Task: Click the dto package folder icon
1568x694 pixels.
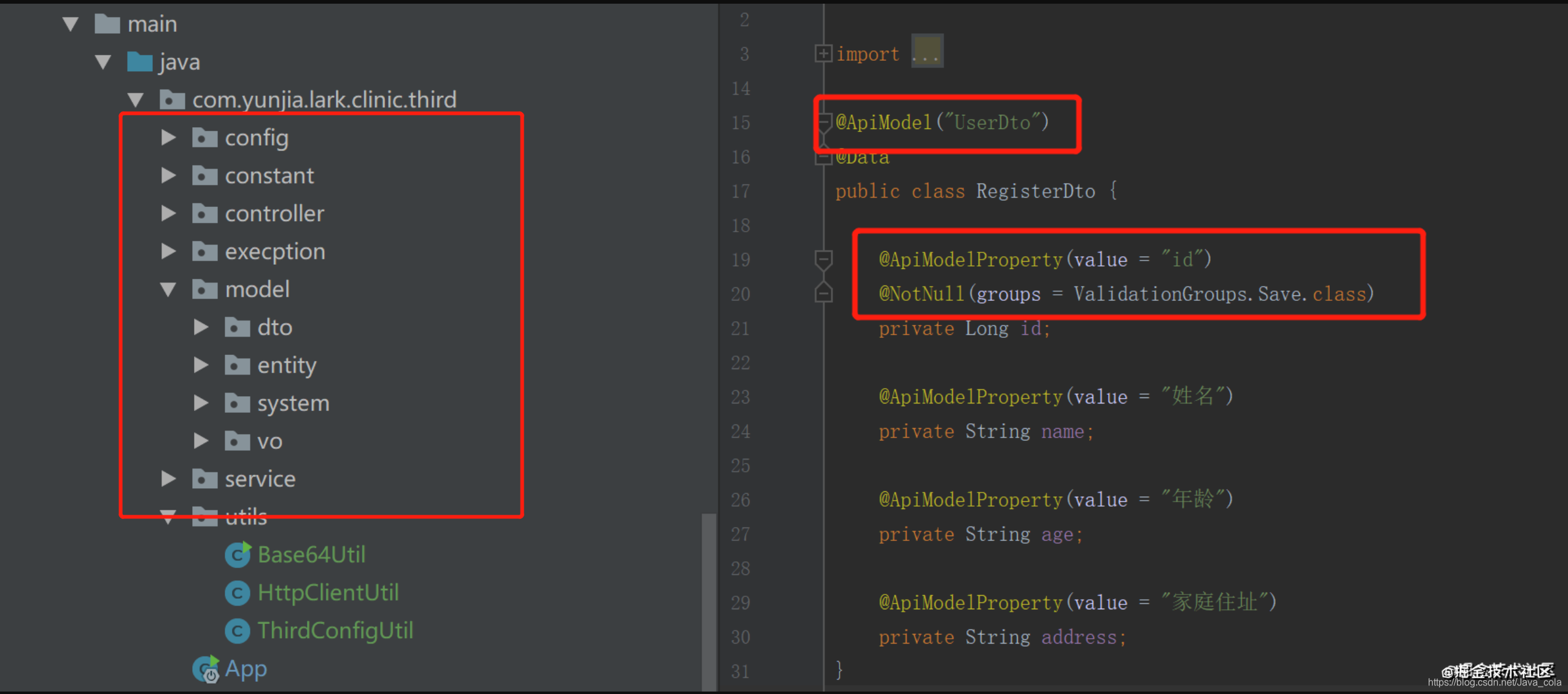Action: tap(237, 327)
